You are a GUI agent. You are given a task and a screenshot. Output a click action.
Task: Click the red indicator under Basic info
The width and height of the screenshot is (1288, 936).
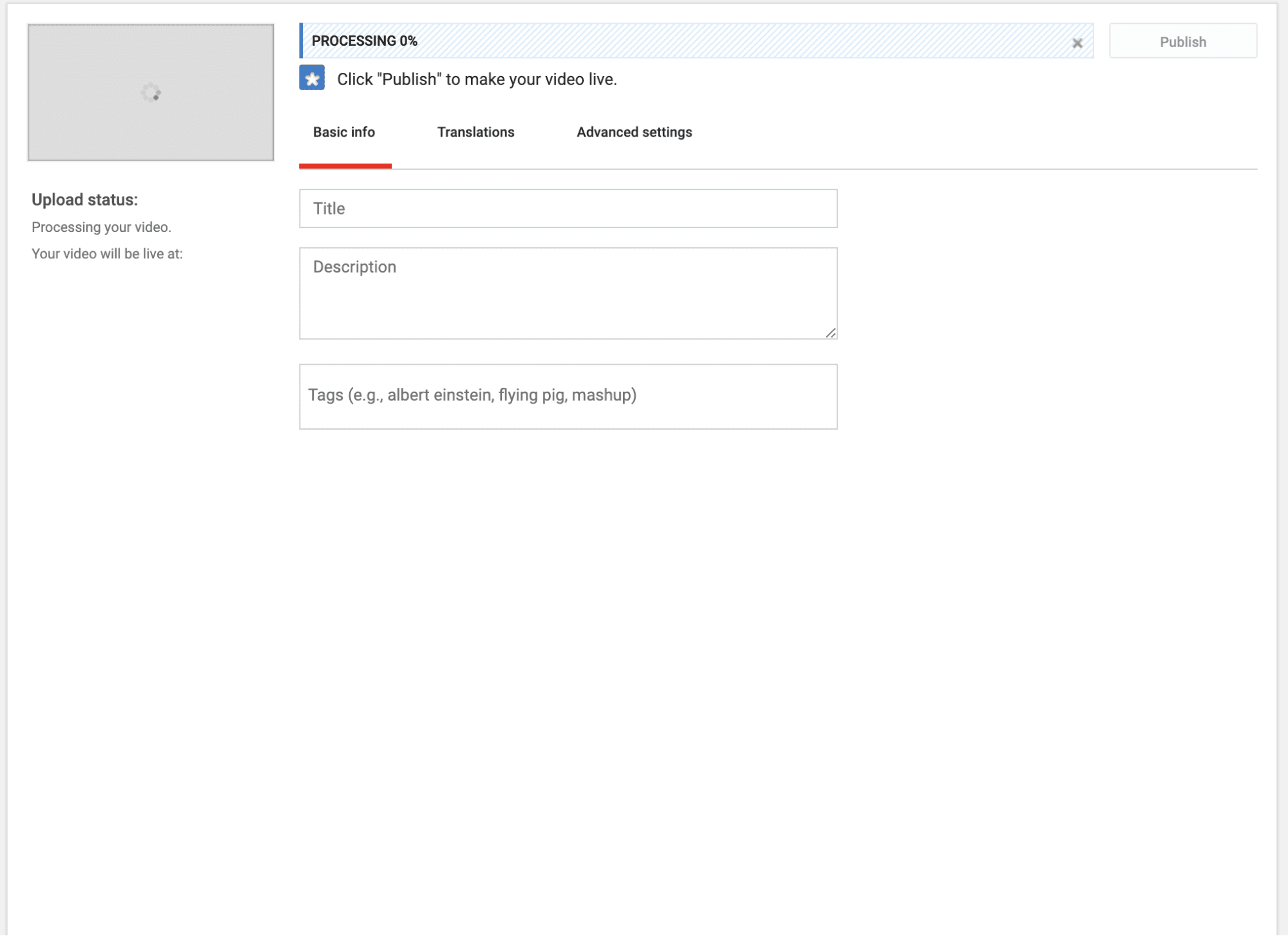tap(345, 166)
